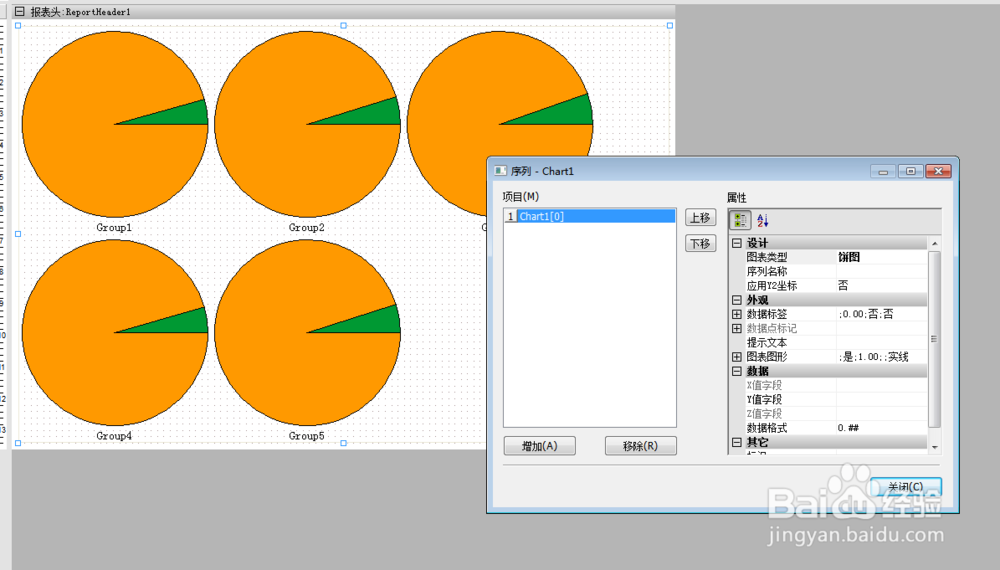Click the Group2 label text
Image resolution: width=1000 pixels, height=570 pixels.
pyautogui.click(x=306, y=227)
